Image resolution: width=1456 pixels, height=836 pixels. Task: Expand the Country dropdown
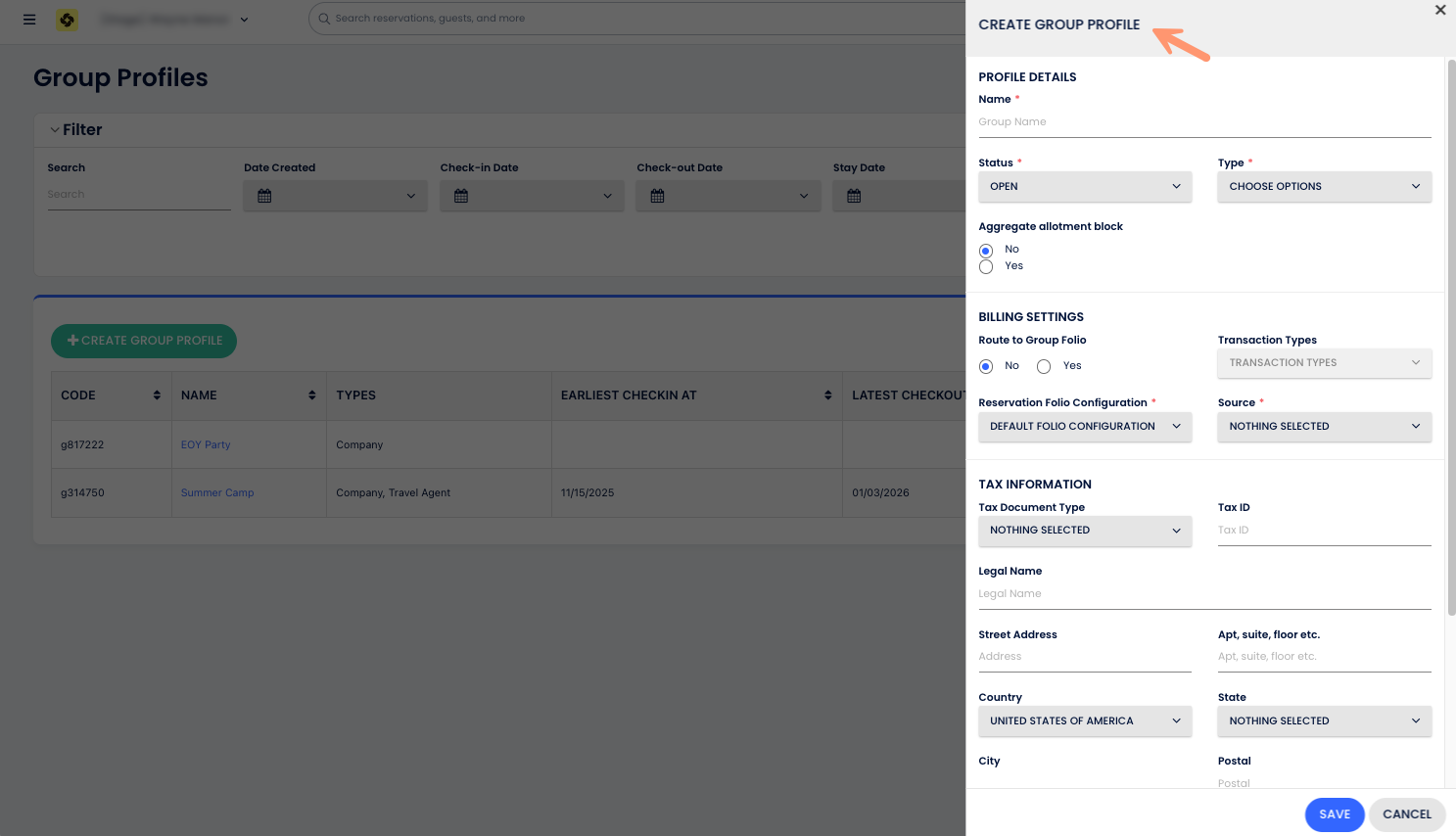[1084, 721]
